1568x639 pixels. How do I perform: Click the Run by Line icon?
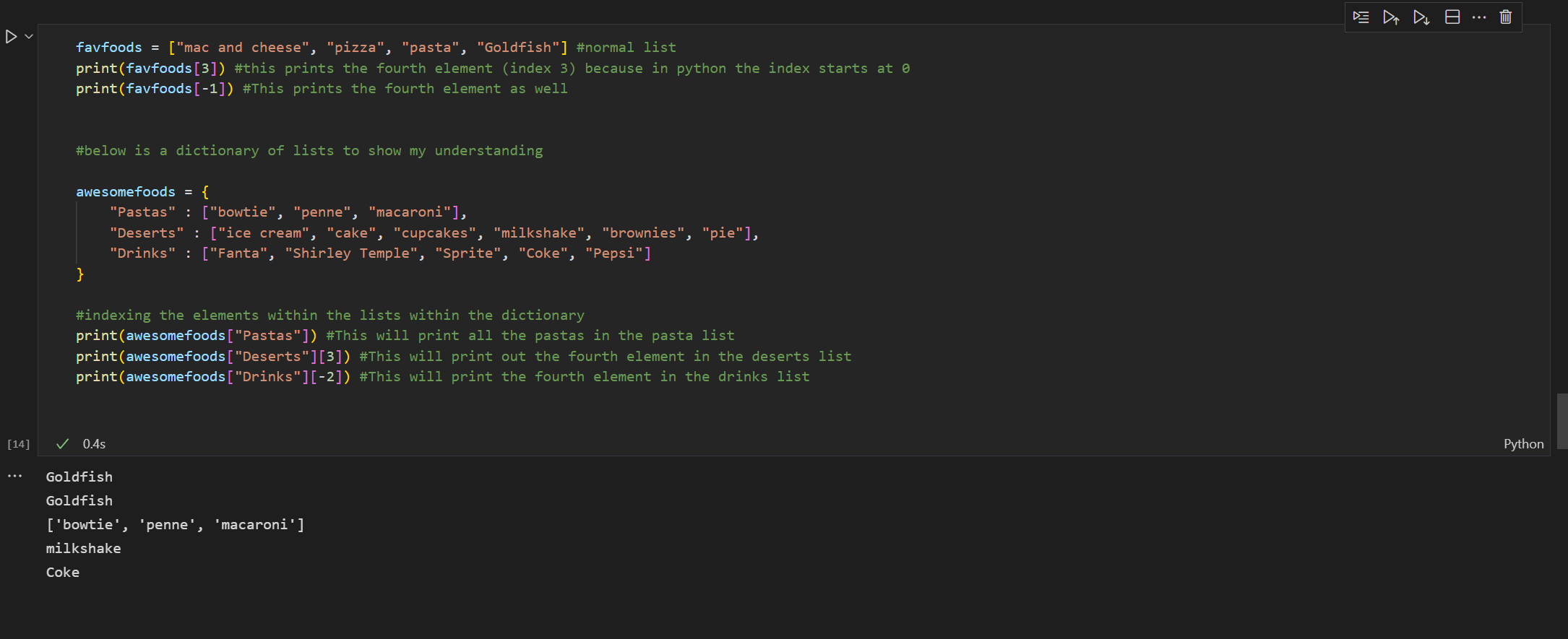(x=1361, y=17)
